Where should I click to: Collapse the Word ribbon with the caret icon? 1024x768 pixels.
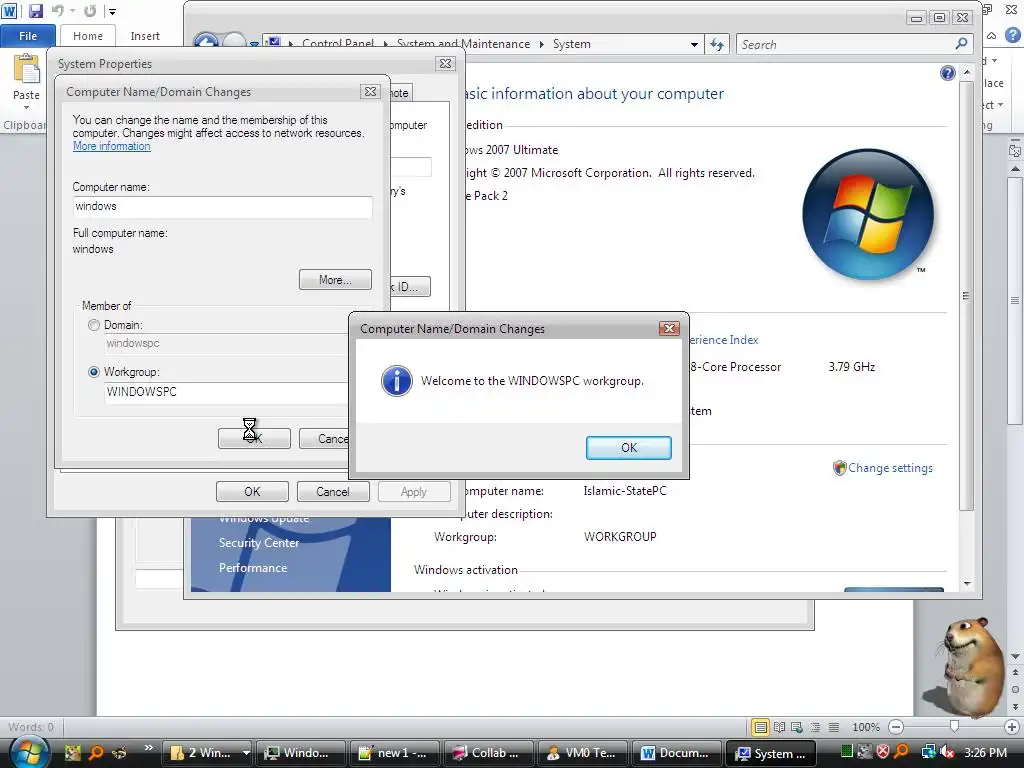point(991,36)
